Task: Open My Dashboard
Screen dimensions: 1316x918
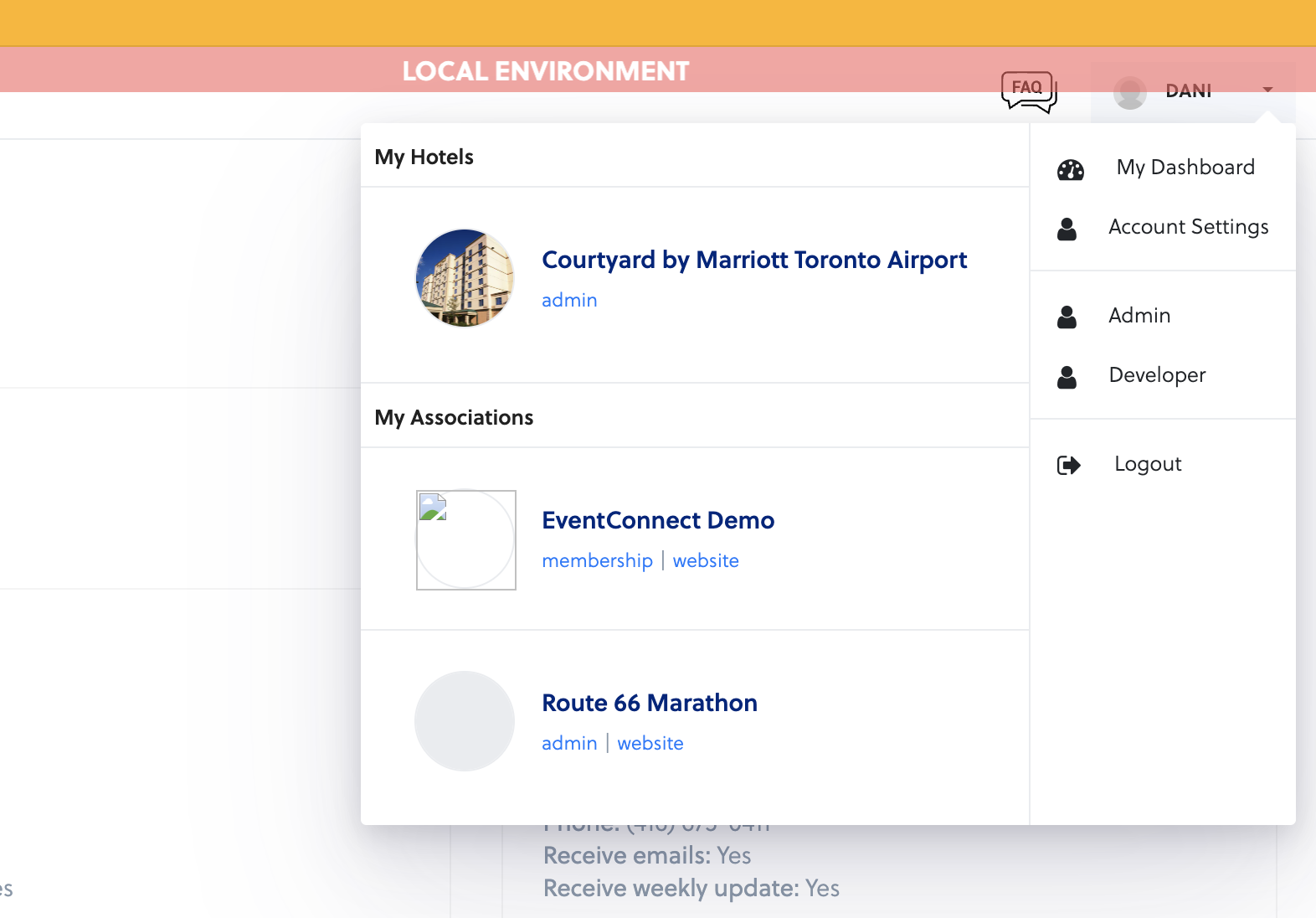Action: [1185, 168]
